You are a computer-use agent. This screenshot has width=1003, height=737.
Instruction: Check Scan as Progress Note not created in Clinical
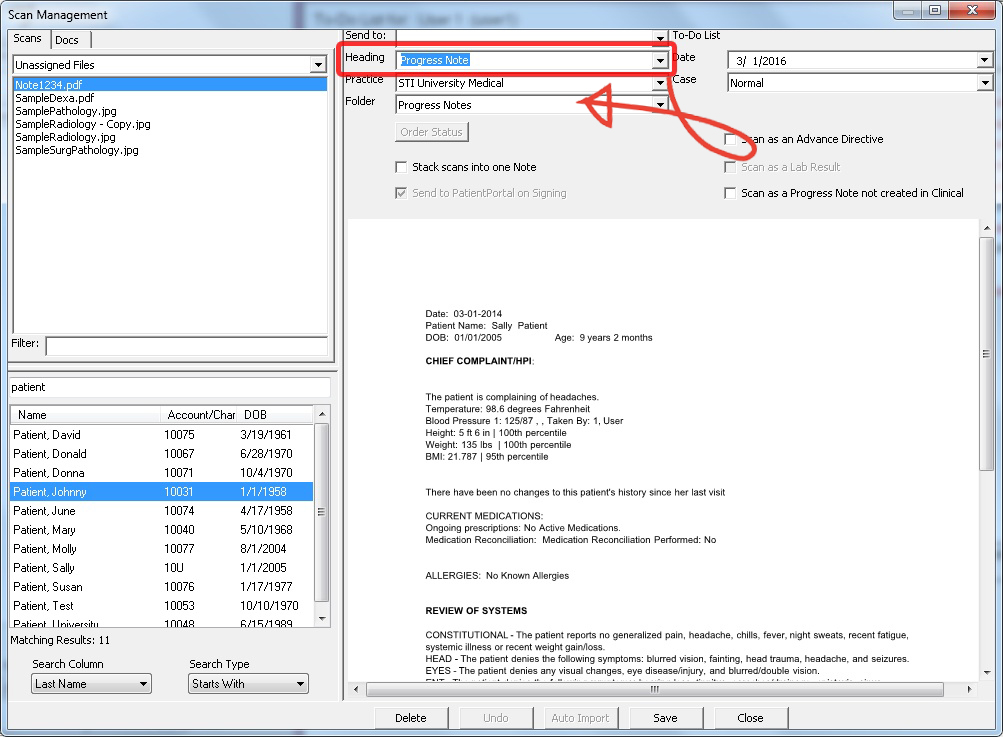[x=731, y=193]
